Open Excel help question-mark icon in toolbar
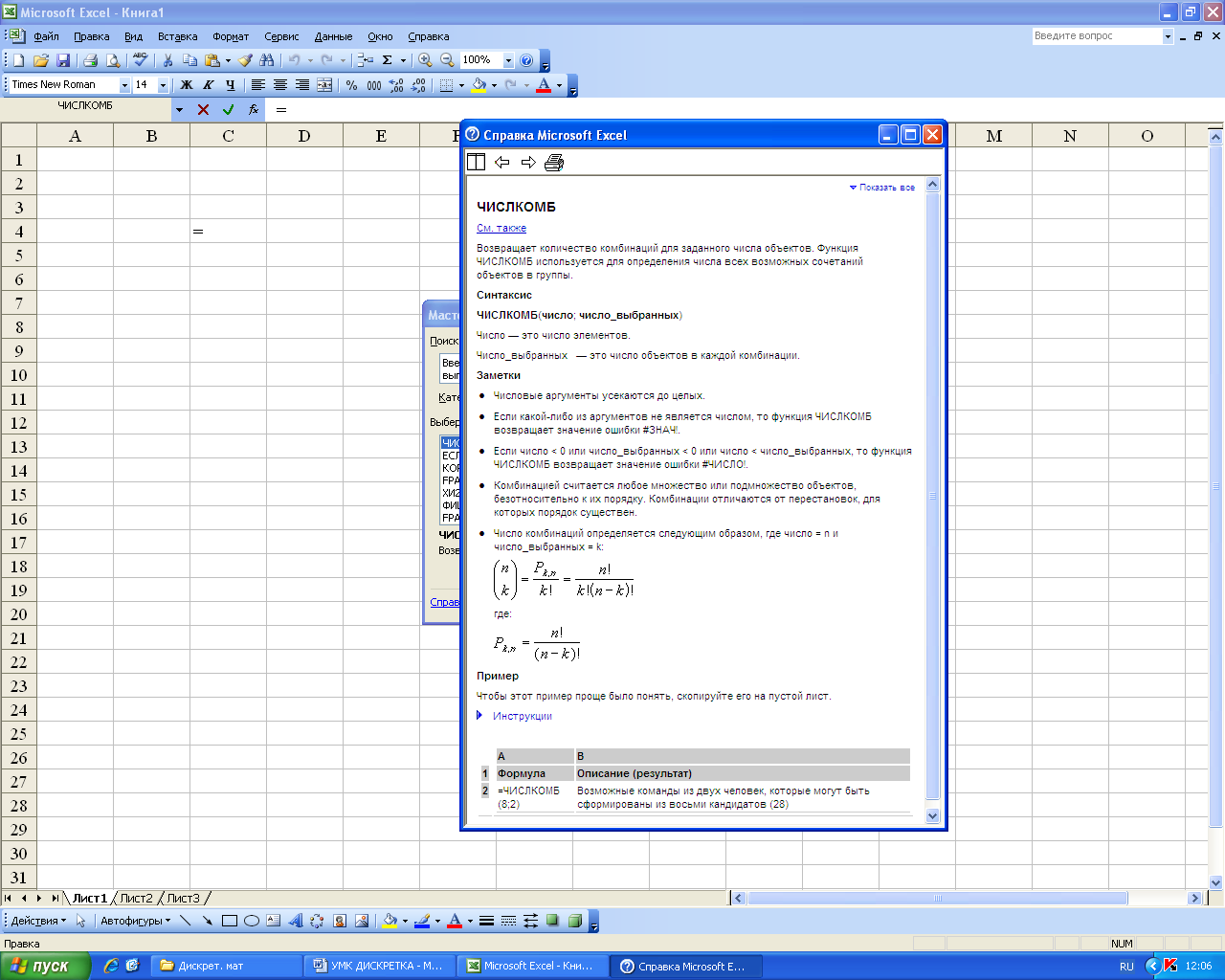Image resolution: width=1225 pixels, height=980 pixels. point(526,60)
